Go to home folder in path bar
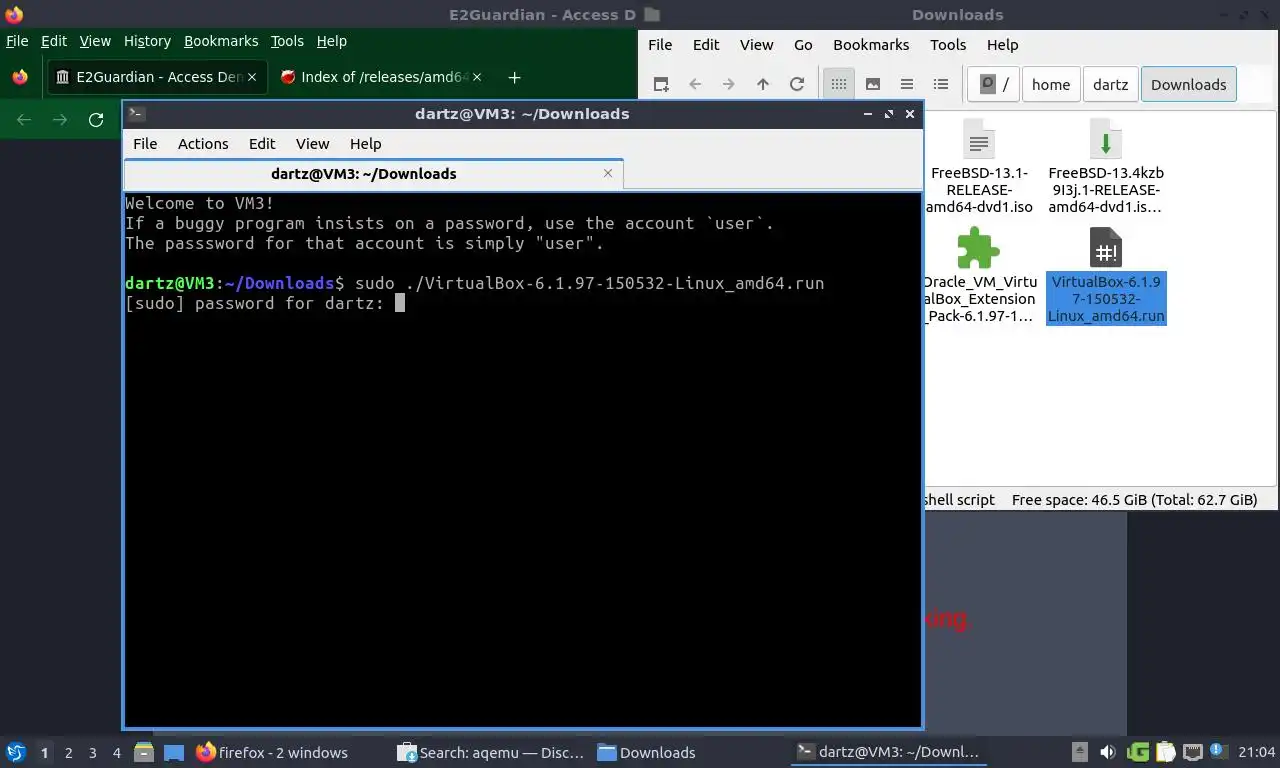 [x=1051, y=85]
